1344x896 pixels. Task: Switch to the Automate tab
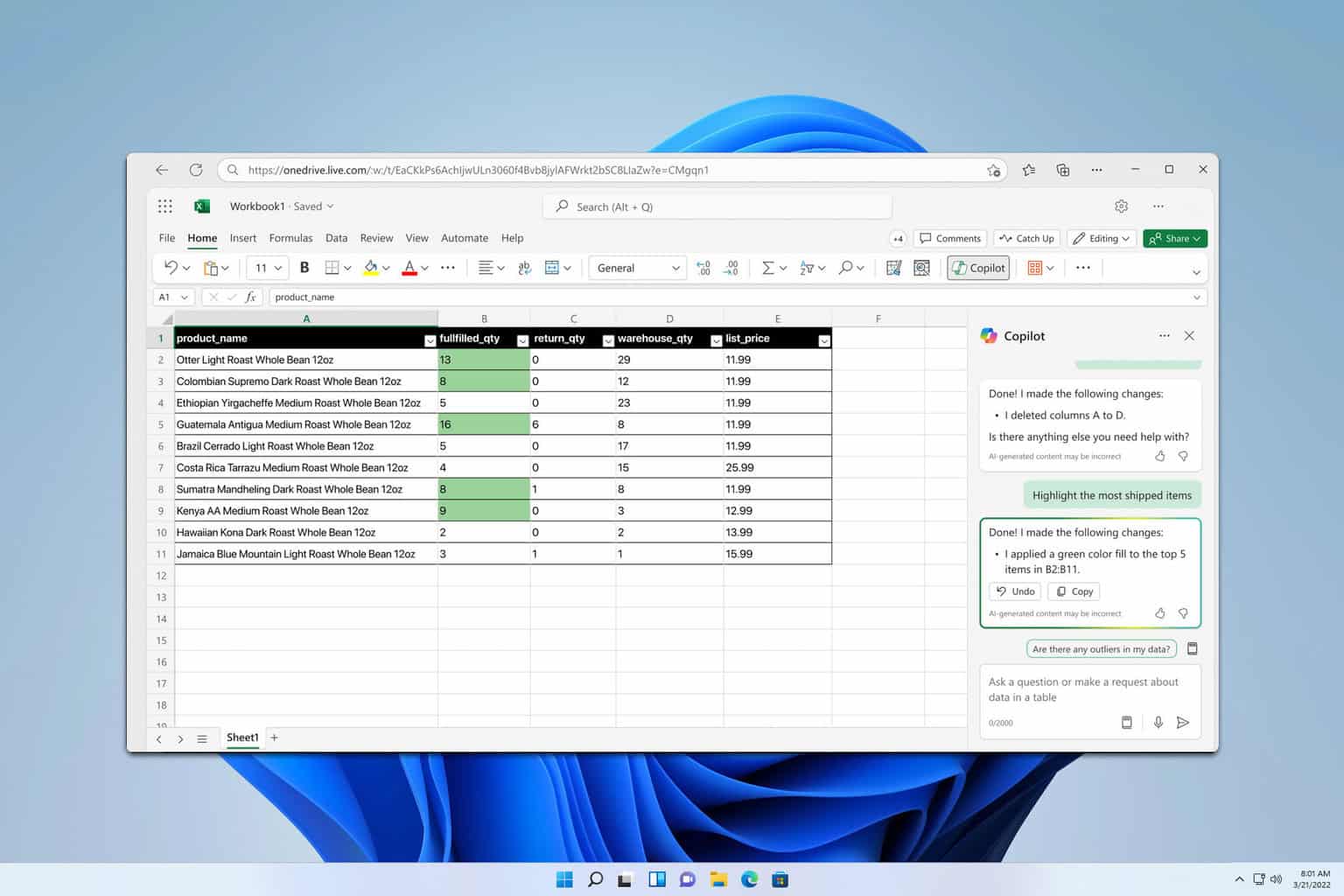(465, 238)
